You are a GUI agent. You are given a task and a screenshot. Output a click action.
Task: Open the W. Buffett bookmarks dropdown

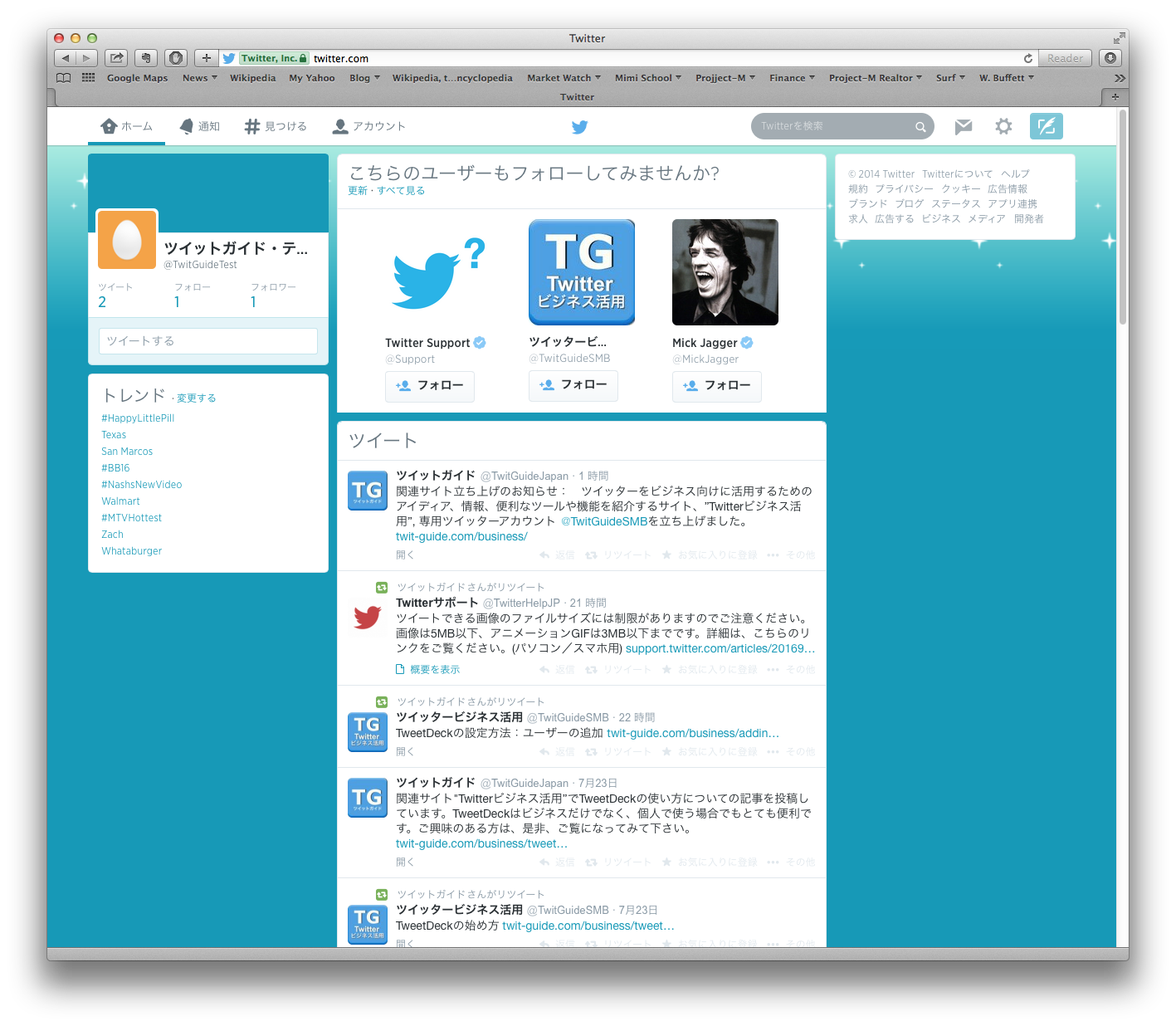[x=1007, y=78]
